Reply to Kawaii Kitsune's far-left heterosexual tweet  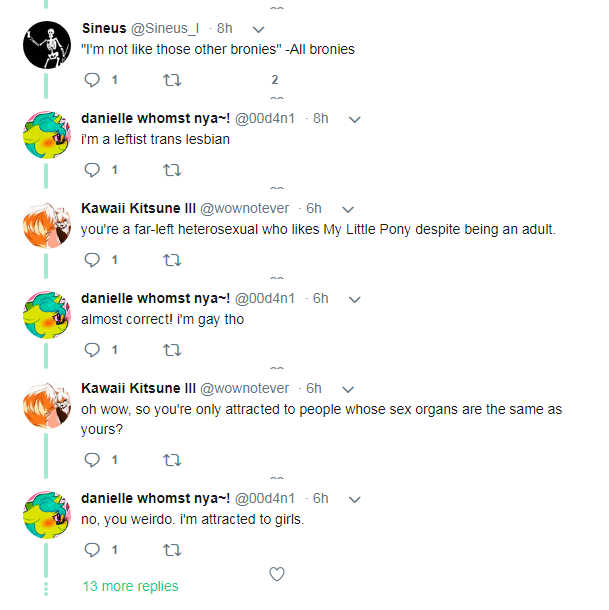click(x=92, y=260)
